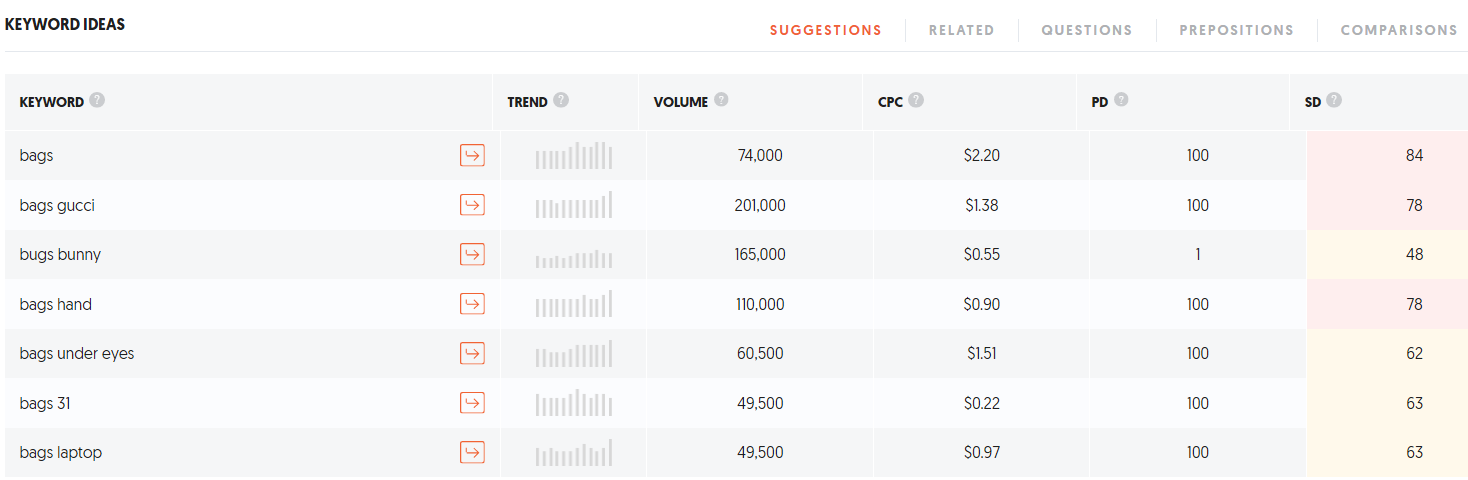Image resolution: width=1468 pixels, height=480 pixels.
Task: Click help icon beside TREND header
Action: tap(561, 101)
